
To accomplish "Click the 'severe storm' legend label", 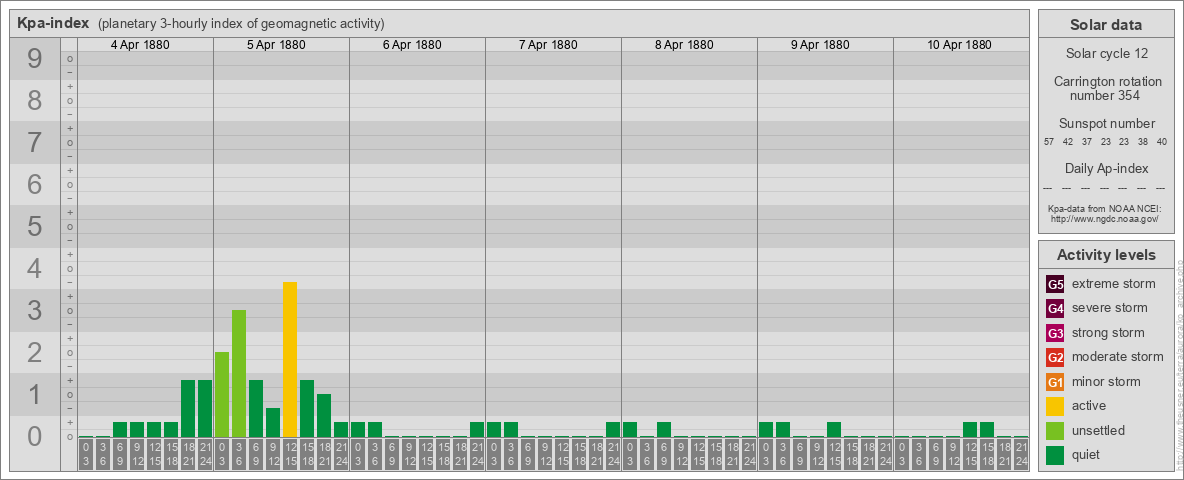I will [x=1110, y=309].
